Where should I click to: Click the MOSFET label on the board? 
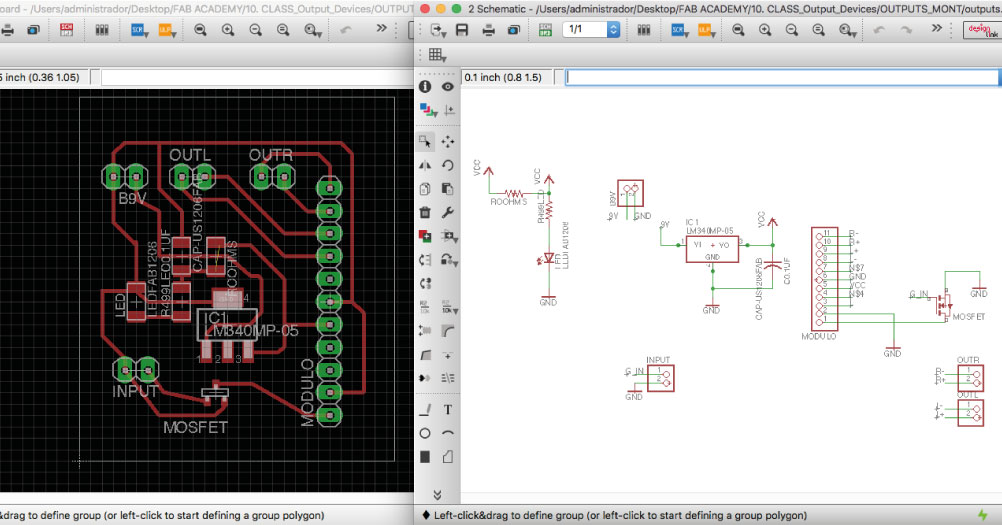(195, 427)
